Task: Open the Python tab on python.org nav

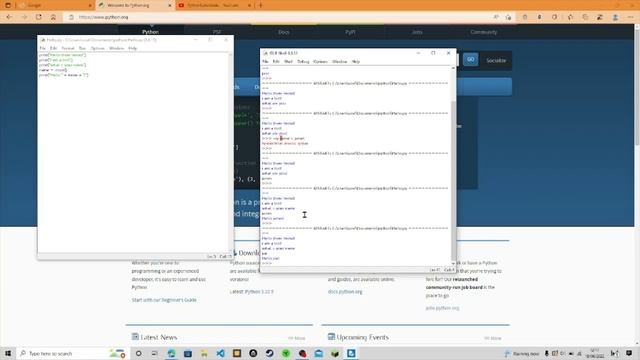Action: click(x=151, y=32)
